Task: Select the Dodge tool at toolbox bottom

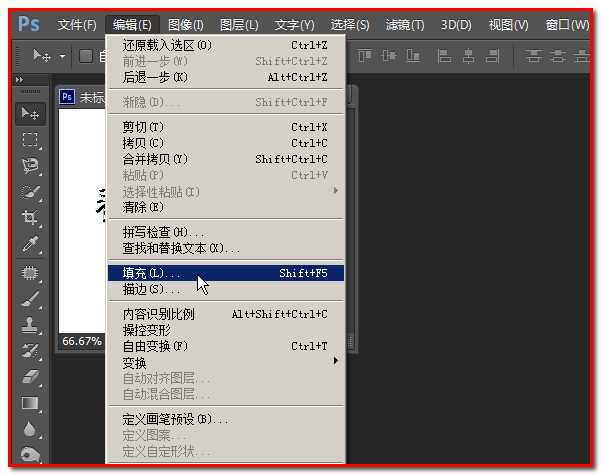Action: (30, 455)
